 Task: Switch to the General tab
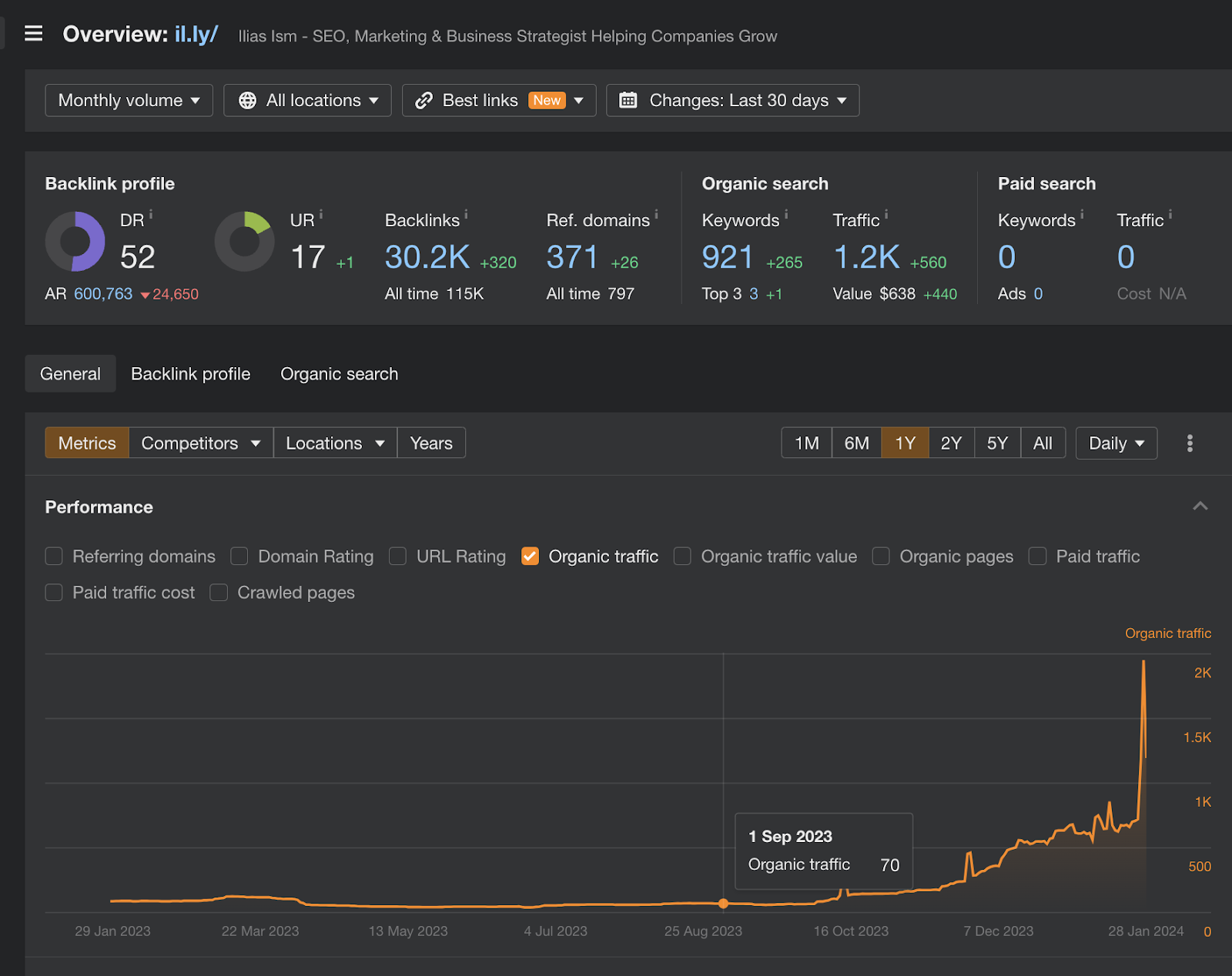[x=70, y=374]
